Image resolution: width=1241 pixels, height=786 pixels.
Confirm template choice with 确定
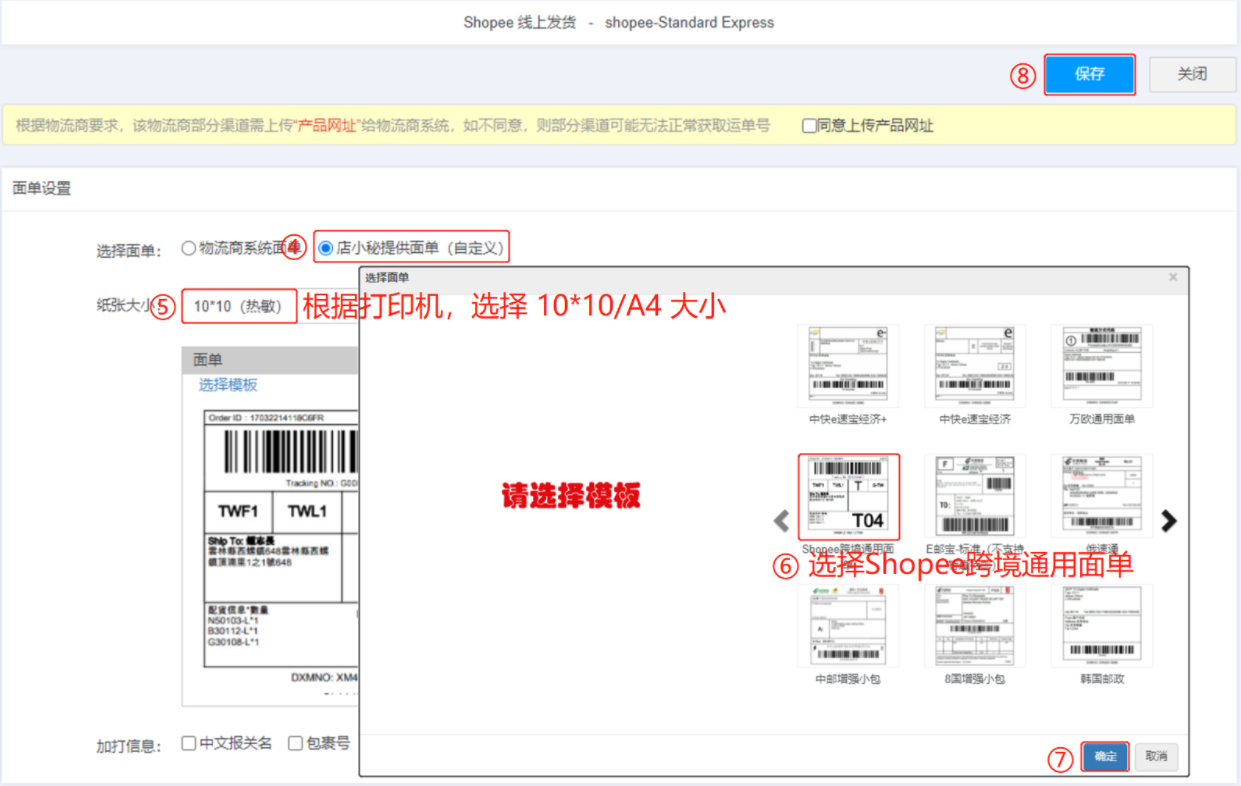[1105, 757]
